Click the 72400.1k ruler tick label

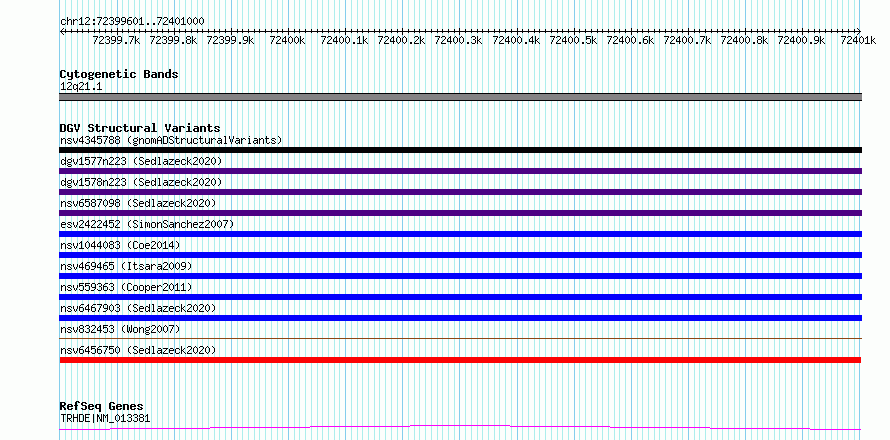click(345, 40)
